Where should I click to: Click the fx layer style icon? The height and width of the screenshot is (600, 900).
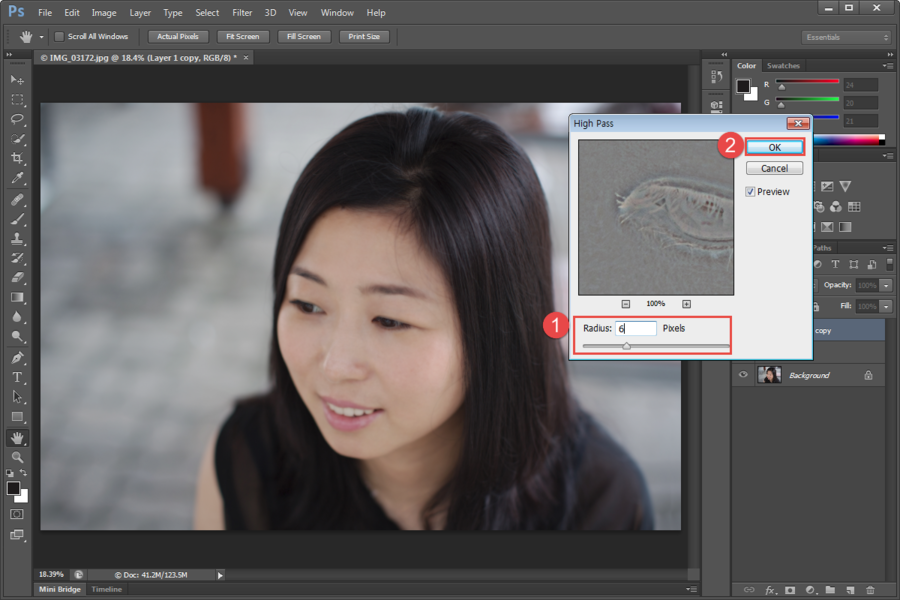[770, 590]
